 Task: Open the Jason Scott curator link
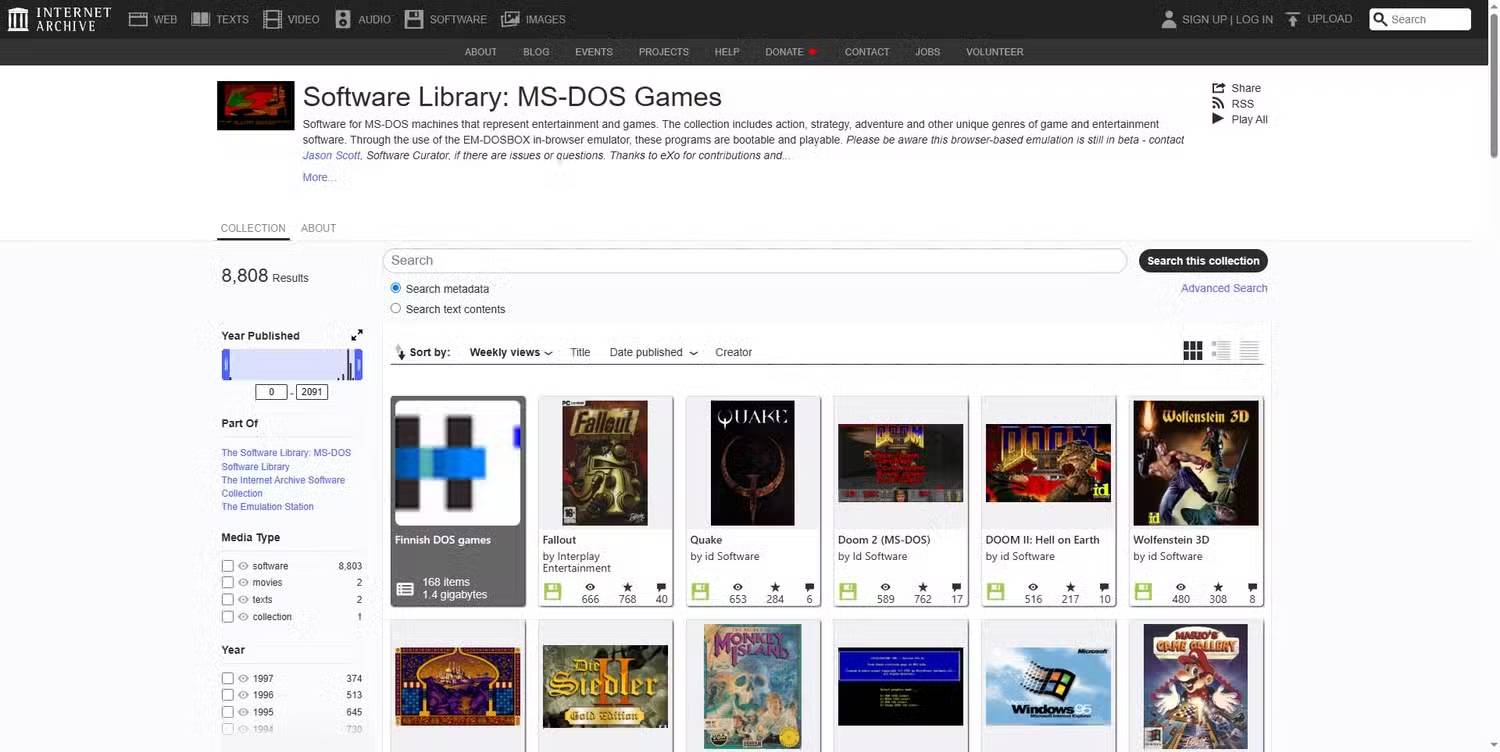[332, 156]
